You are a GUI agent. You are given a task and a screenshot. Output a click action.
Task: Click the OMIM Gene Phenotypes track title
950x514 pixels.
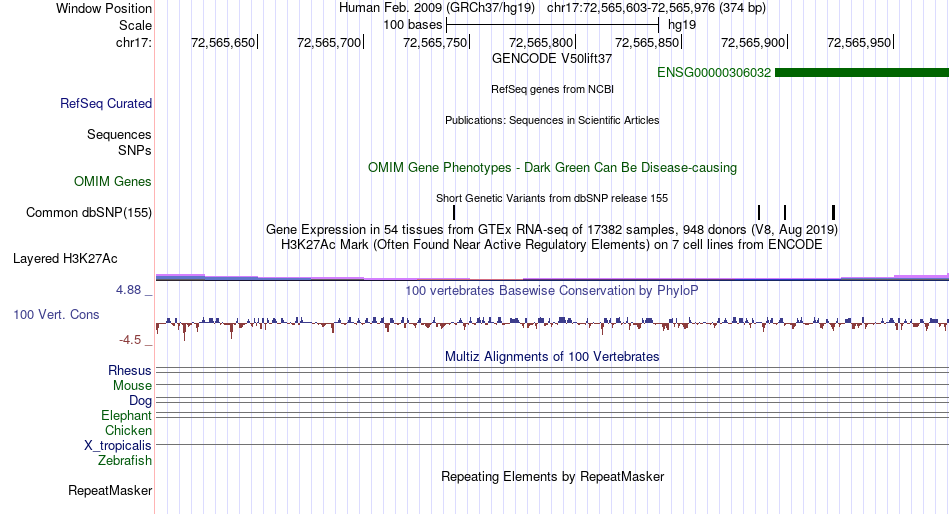(552, 167)
